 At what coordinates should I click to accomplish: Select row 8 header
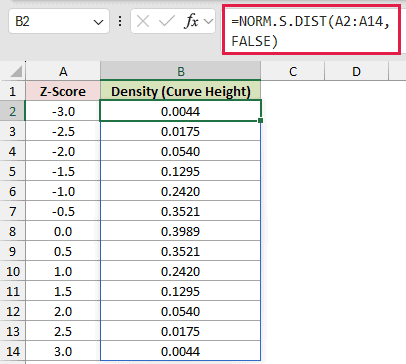pyautogui.click(x=13, y=231)
